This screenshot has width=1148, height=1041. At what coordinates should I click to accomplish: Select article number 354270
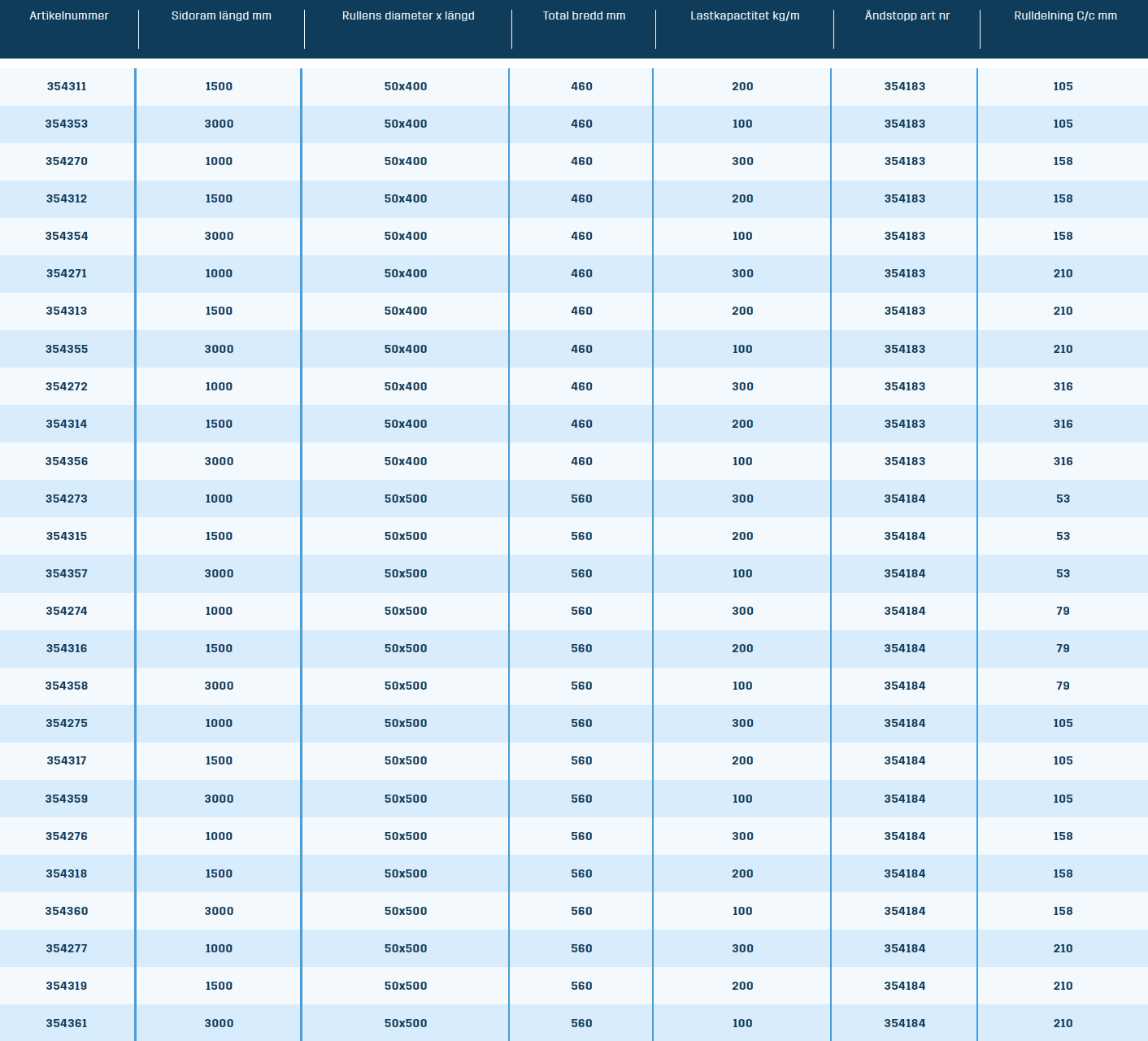67,161
